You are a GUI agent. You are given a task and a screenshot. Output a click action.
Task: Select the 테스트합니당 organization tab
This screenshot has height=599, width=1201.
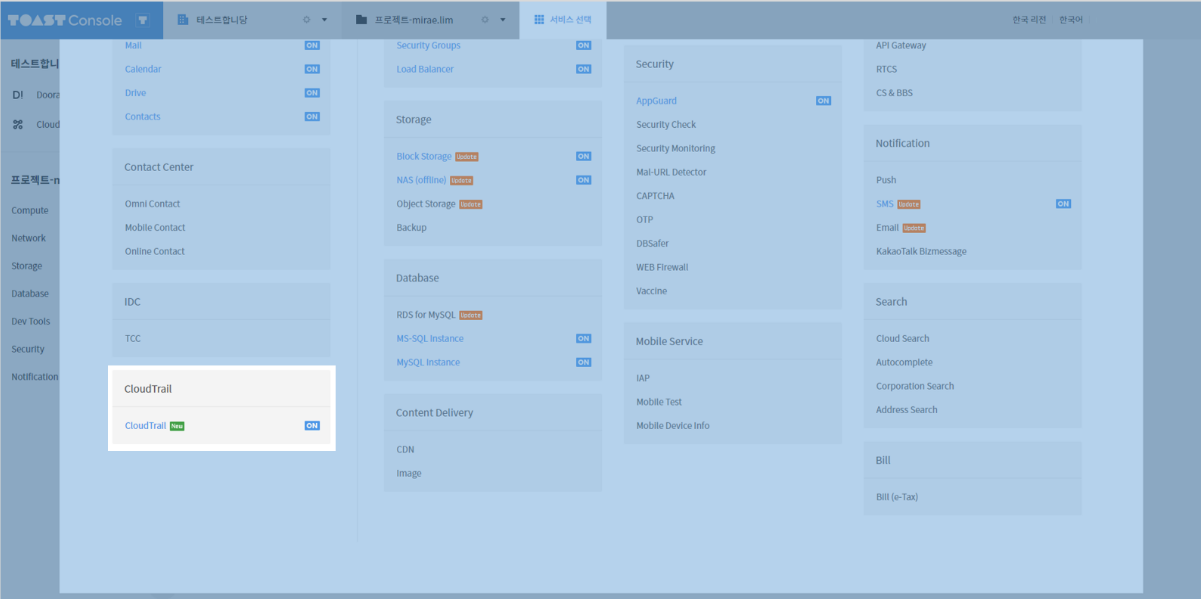251,19
